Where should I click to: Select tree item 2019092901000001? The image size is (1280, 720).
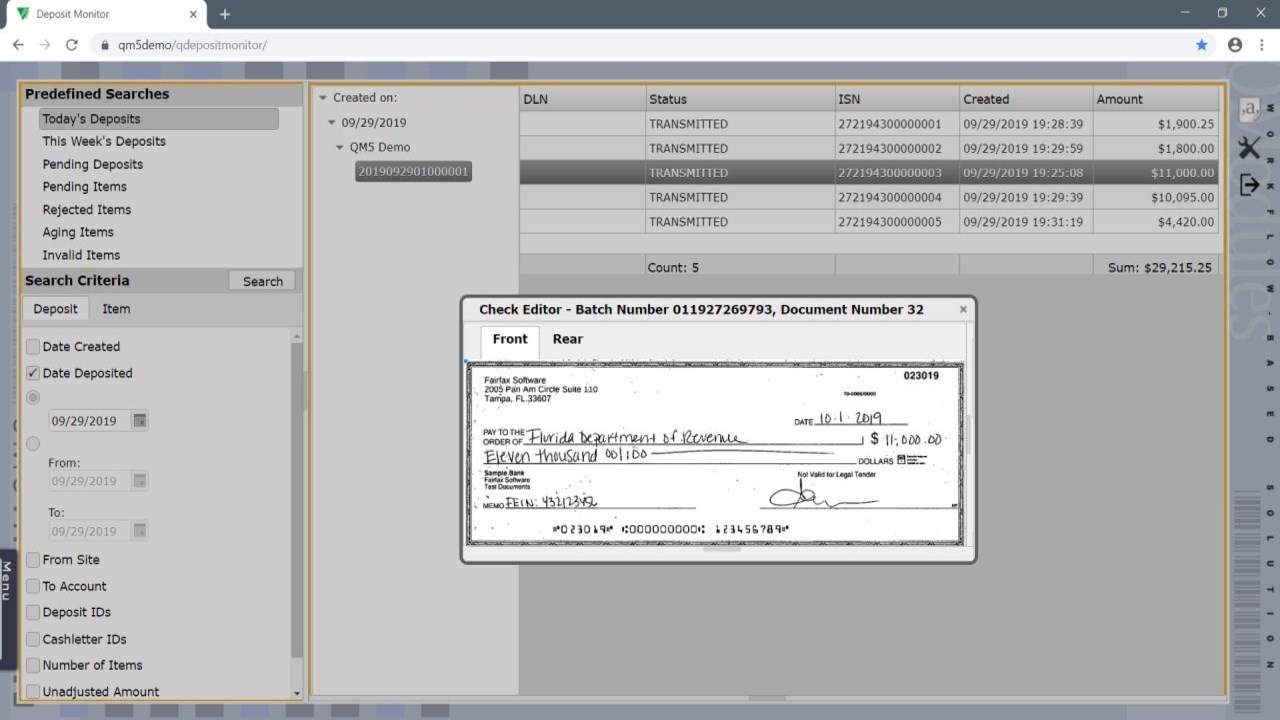tap(413, 172)
